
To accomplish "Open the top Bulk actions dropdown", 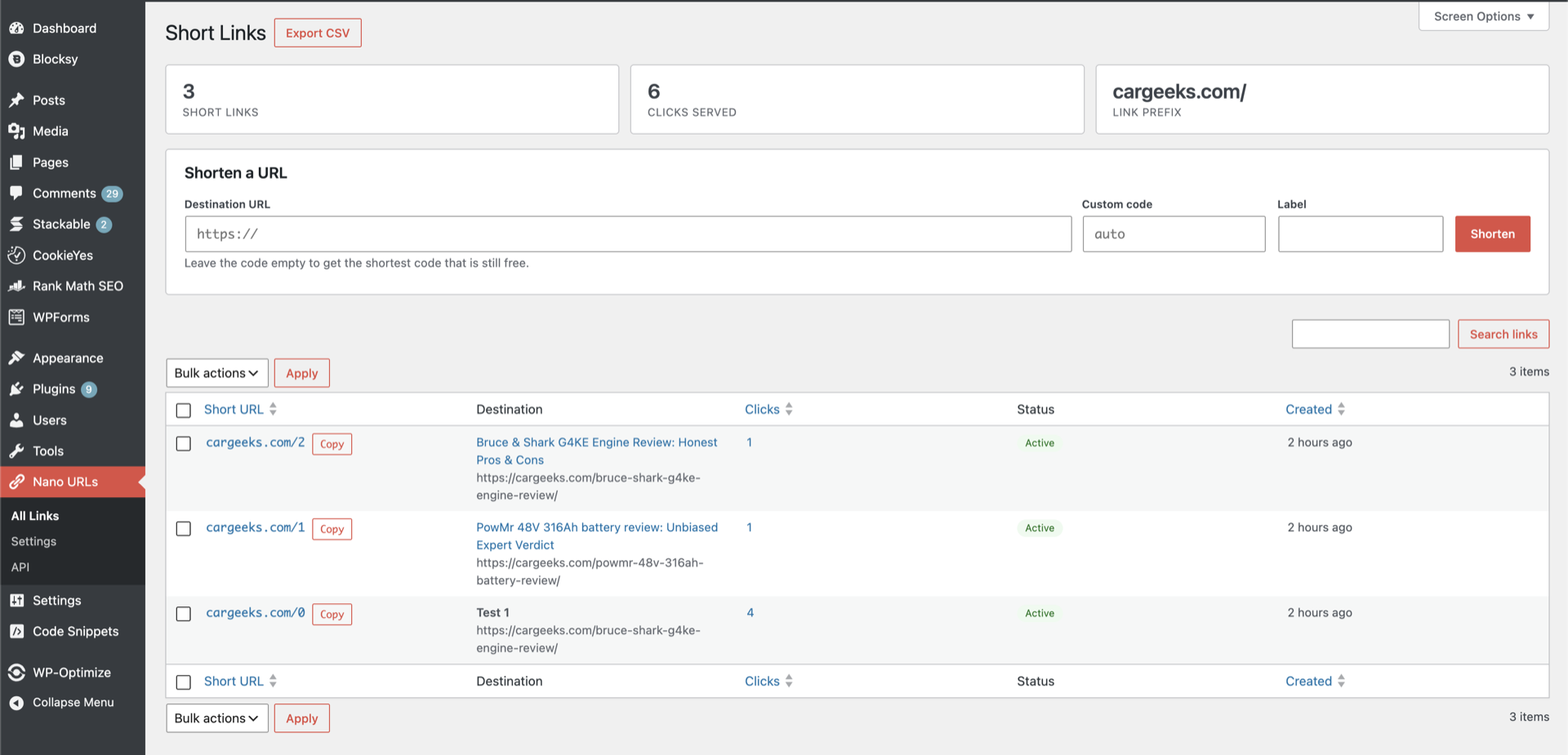I will coord(217,373).
